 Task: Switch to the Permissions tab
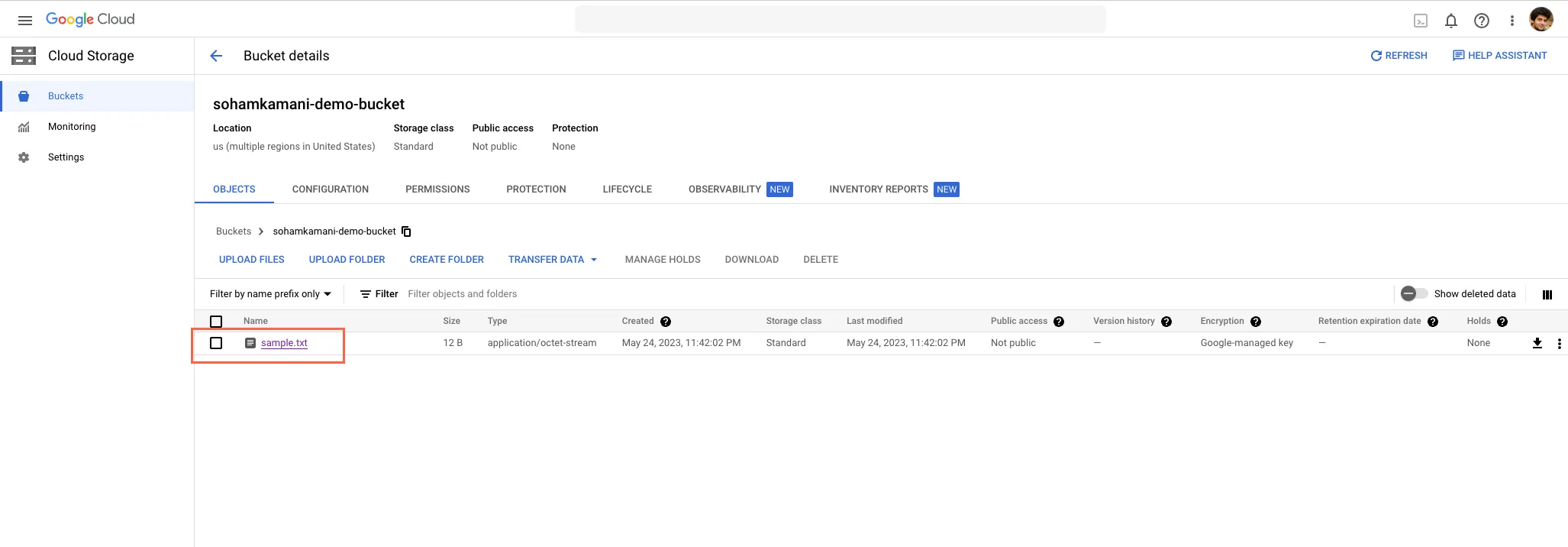437,189
